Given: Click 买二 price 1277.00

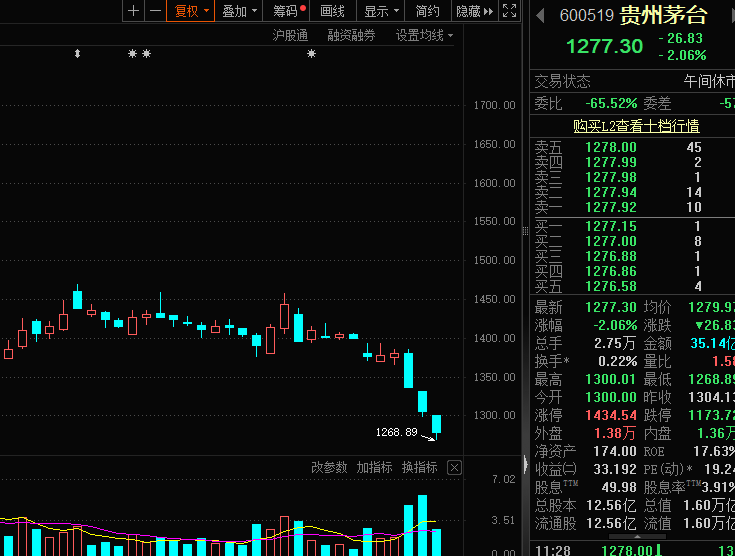Looking at the screenshot, I should pos(611,241).
